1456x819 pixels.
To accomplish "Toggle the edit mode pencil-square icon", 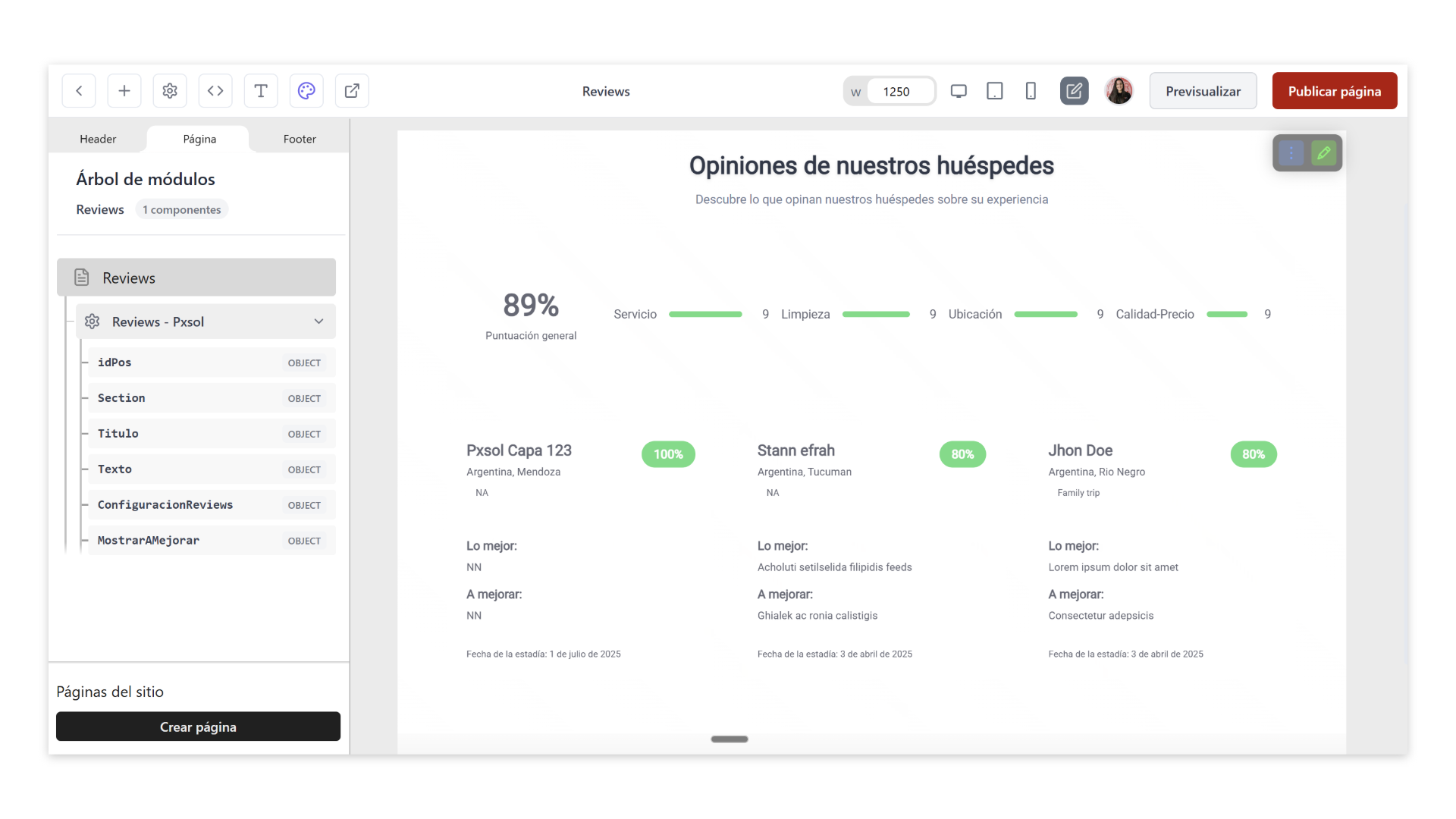I will point(1074,91).
